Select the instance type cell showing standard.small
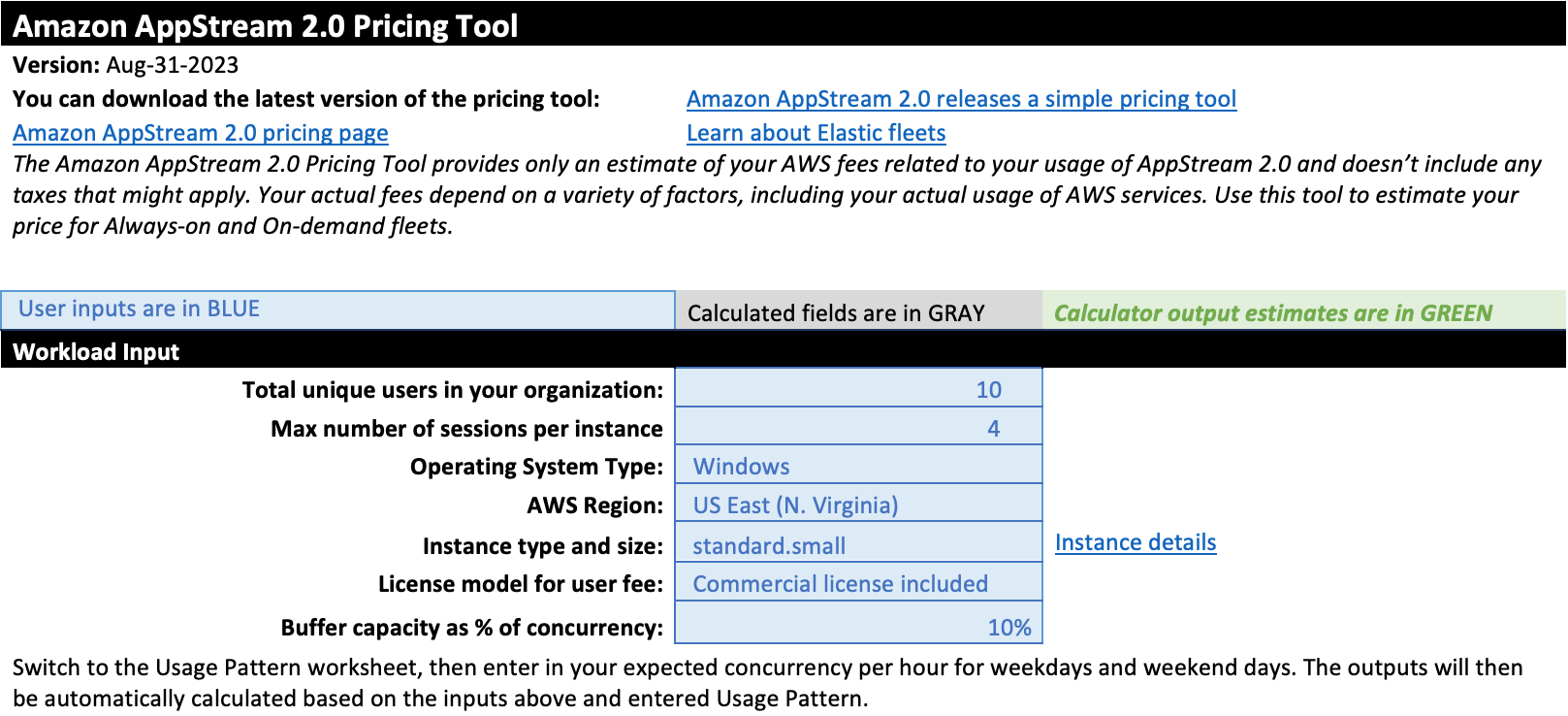 pyautogui.click(x=858, y=543)
